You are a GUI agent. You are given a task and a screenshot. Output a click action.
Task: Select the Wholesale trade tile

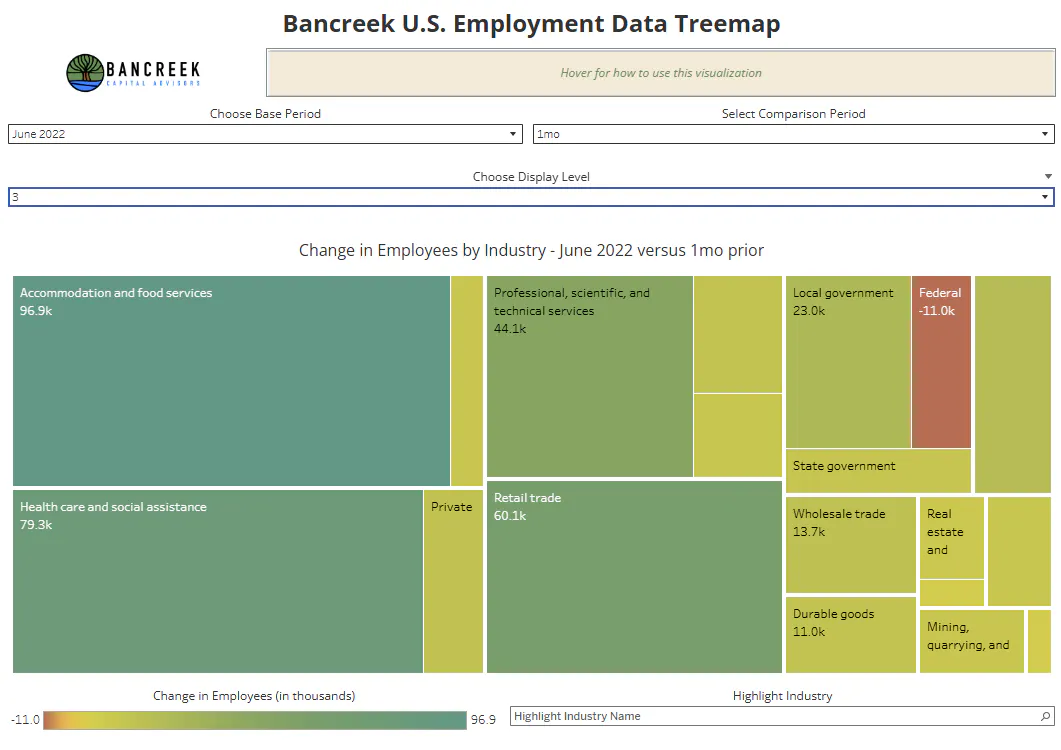851,545
